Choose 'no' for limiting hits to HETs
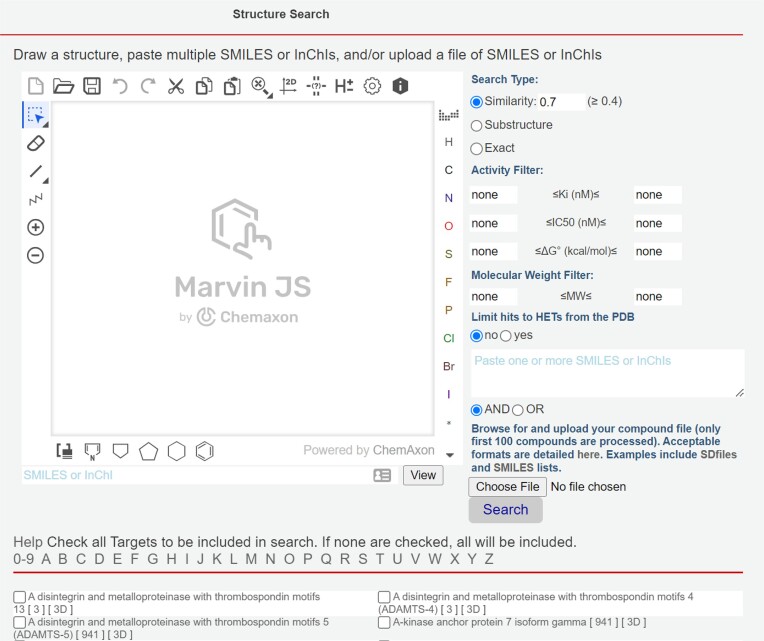 click(x=477, y=336)
